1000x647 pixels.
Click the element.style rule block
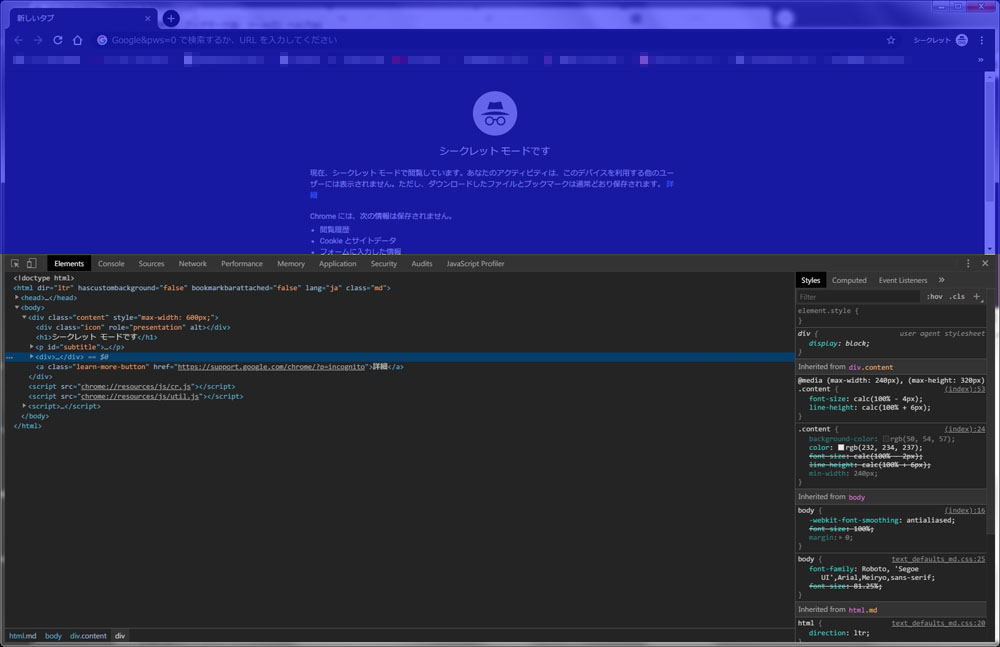(891, 315)
